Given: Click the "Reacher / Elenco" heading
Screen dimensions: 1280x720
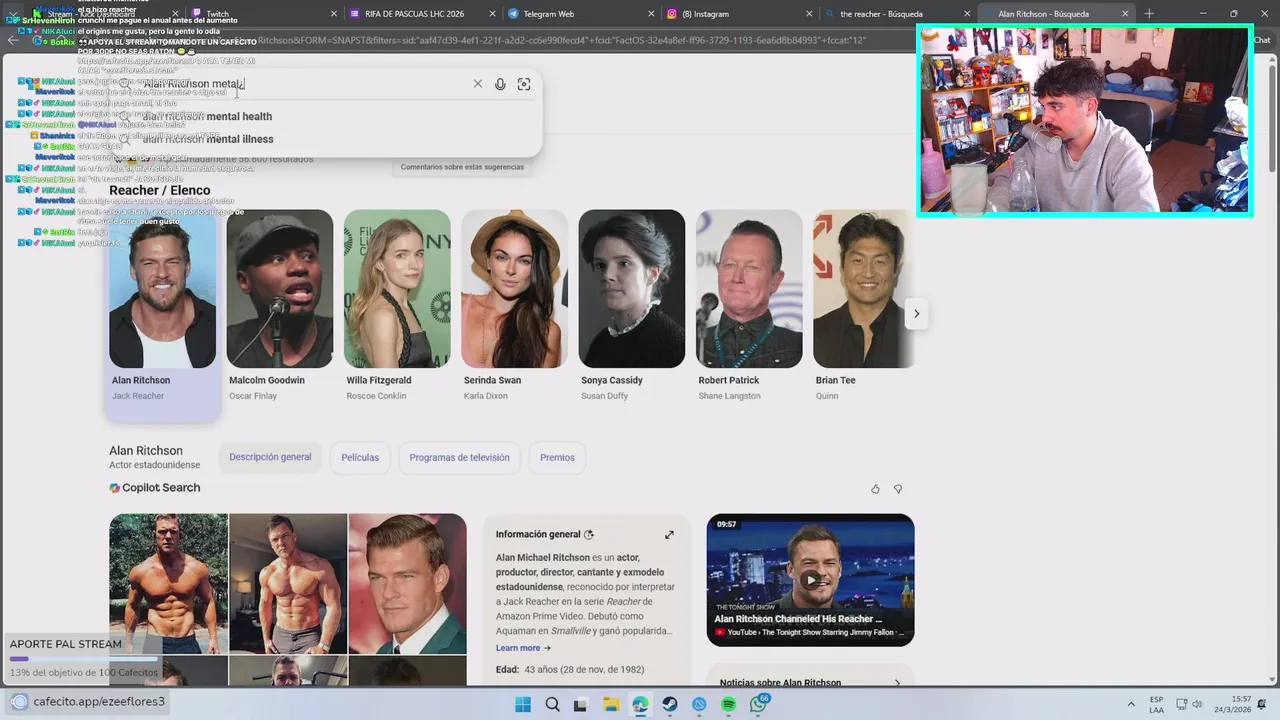Looking at the screenshot, I should point(160,190).
